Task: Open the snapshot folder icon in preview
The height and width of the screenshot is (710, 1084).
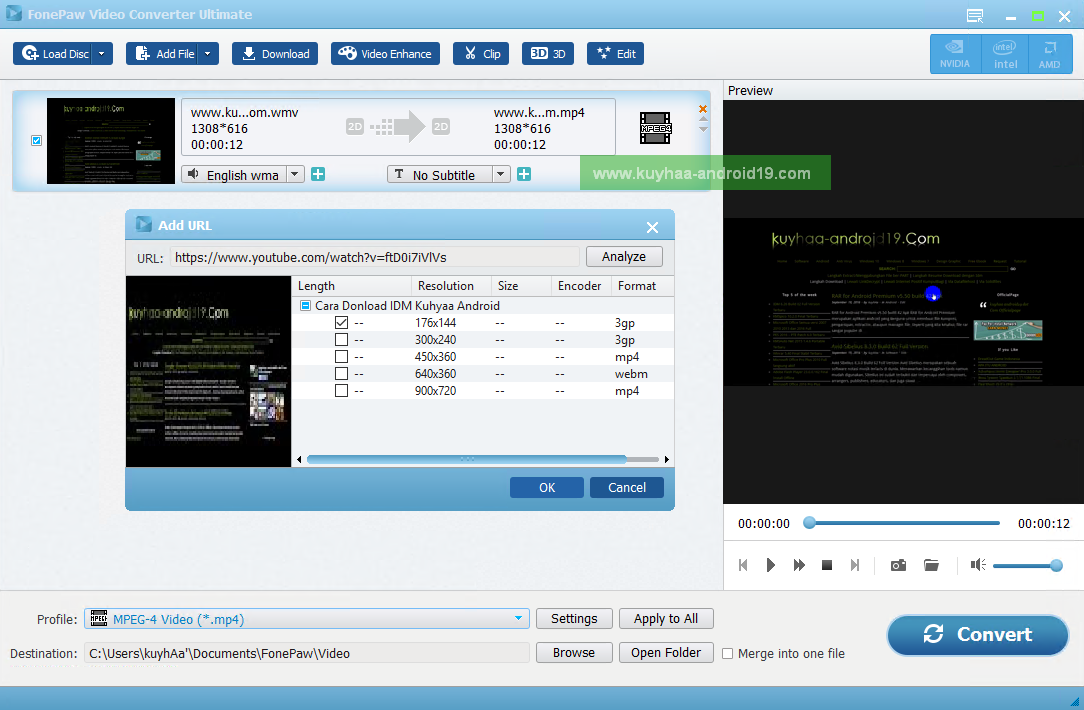Action: (x=931, y=566)
